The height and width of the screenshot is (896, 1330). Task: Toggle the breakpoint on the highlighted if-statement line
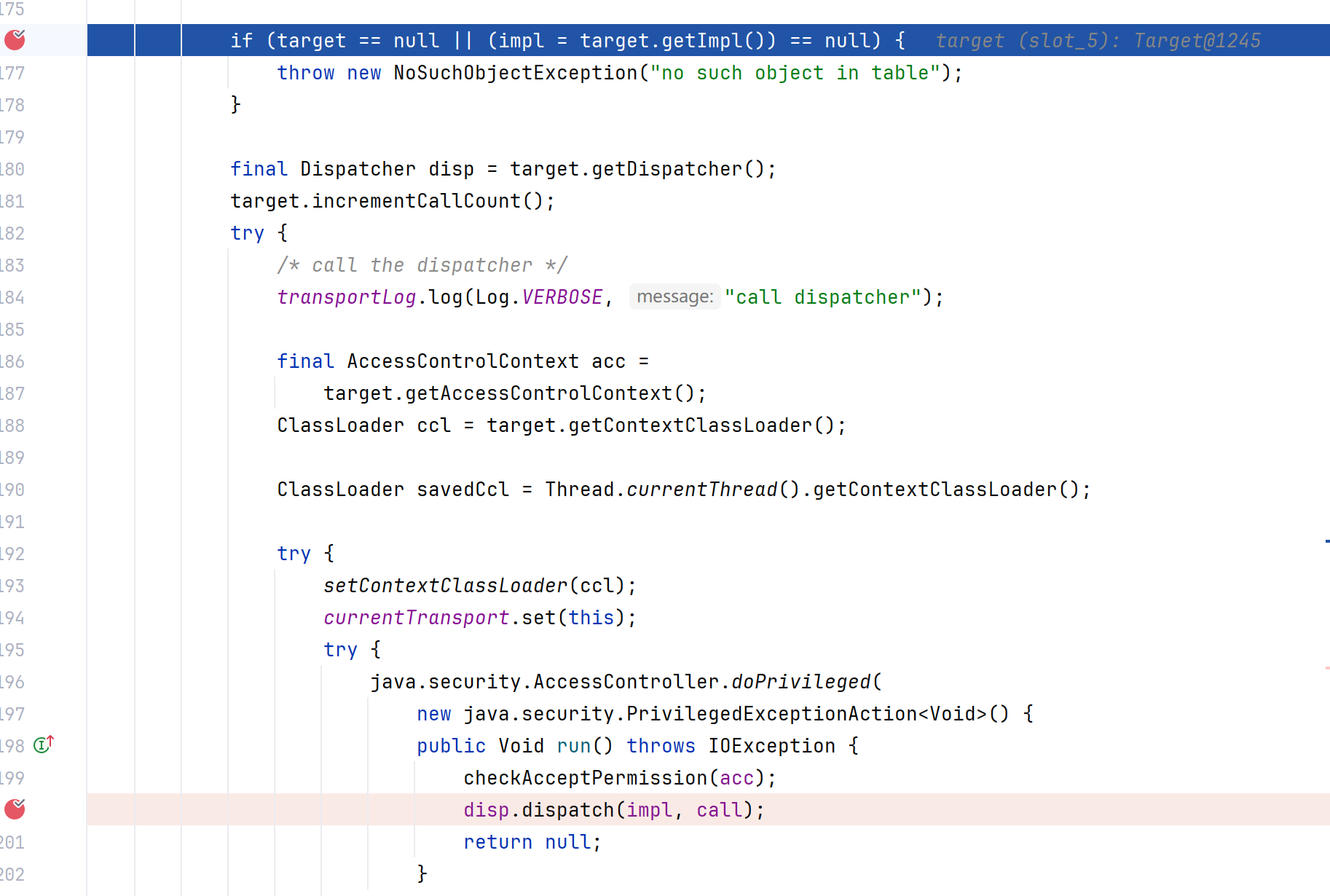pos(15,40)
